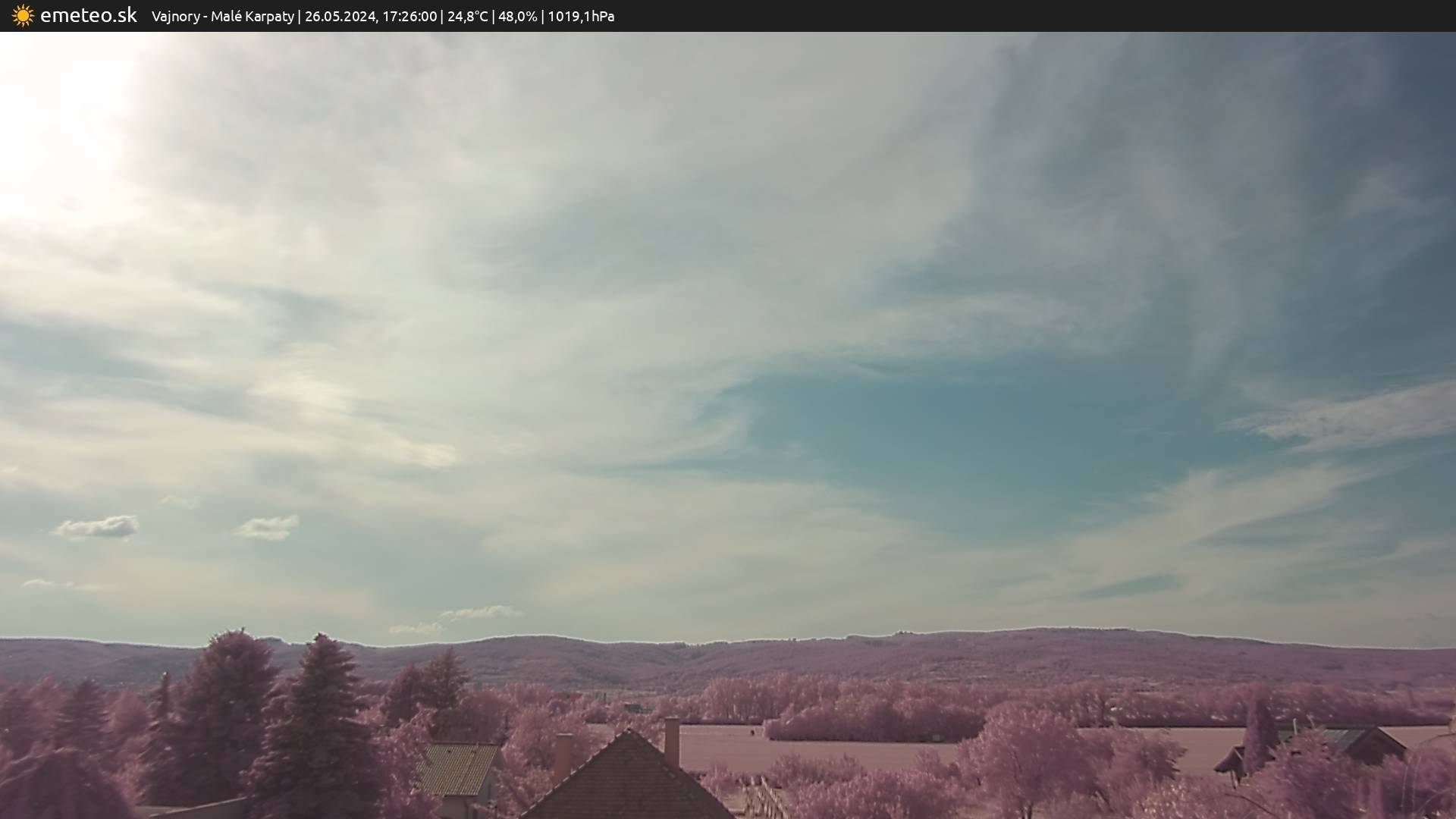
Task: Open the emeteo.sk site name
Action: coord(88,16)
